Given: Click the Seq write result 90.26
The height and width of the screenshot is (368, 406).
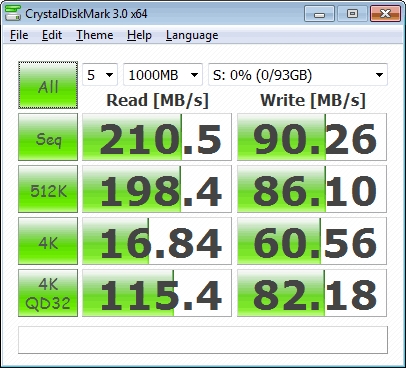Looking at the screenshot, I should tap(312, 137).
